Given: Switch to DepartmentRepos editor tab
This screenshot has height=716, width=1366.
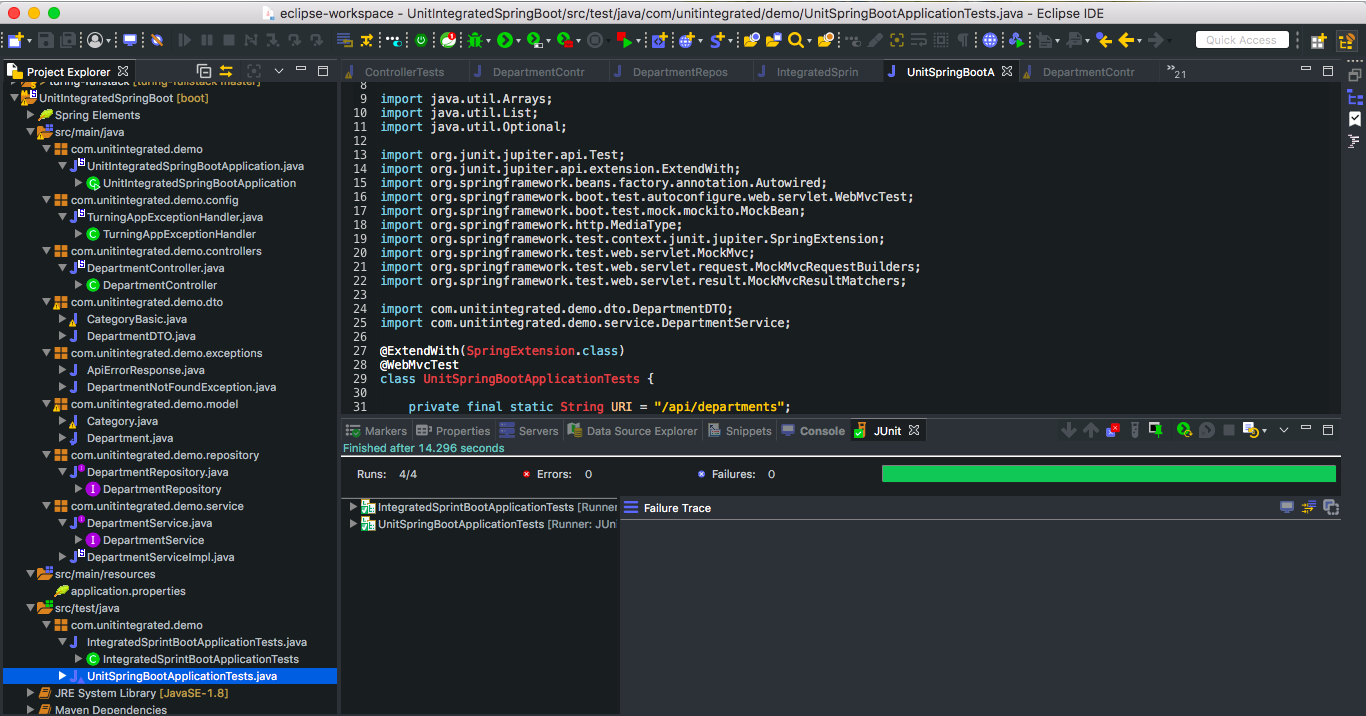Looking at the screenshot, I should [680, 72].
